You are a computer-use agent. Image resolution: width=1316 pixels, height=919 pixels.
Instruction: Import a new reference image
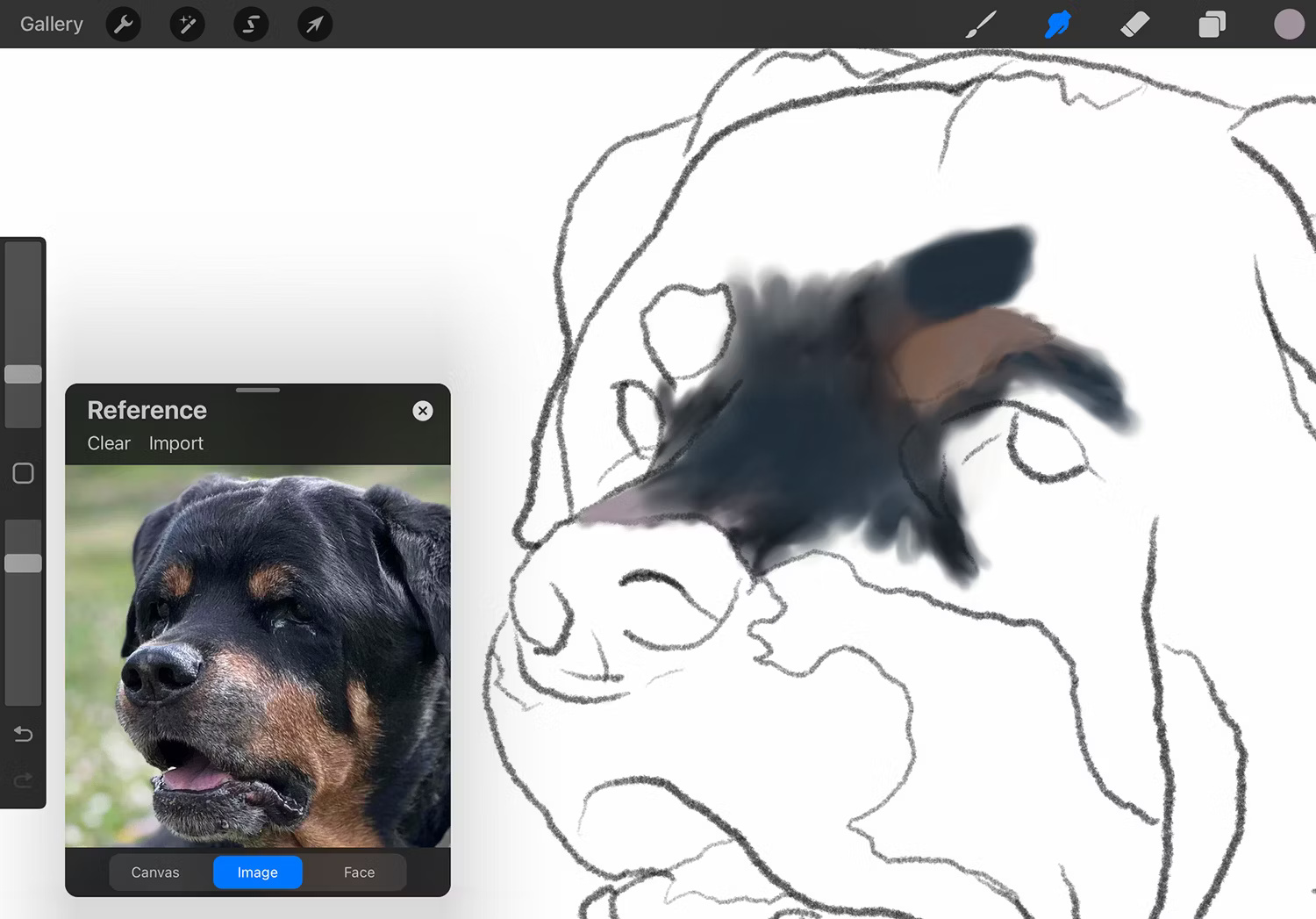pos(175,443)
